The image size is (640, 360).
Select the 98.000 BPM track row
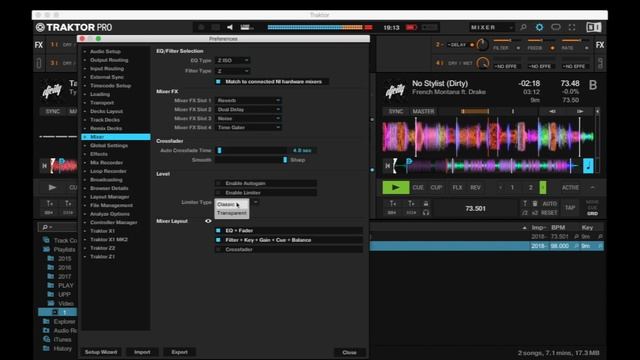tap(487, 246)
